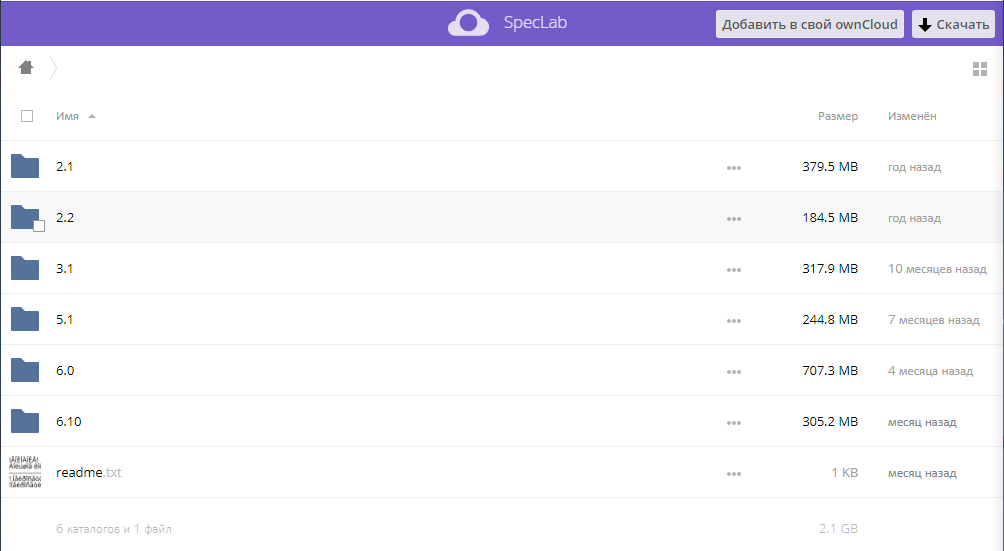Click '4 месяца назад' modified date
Screen dimensions: 1004x551
pyautogui.click(x=930, y=371)
